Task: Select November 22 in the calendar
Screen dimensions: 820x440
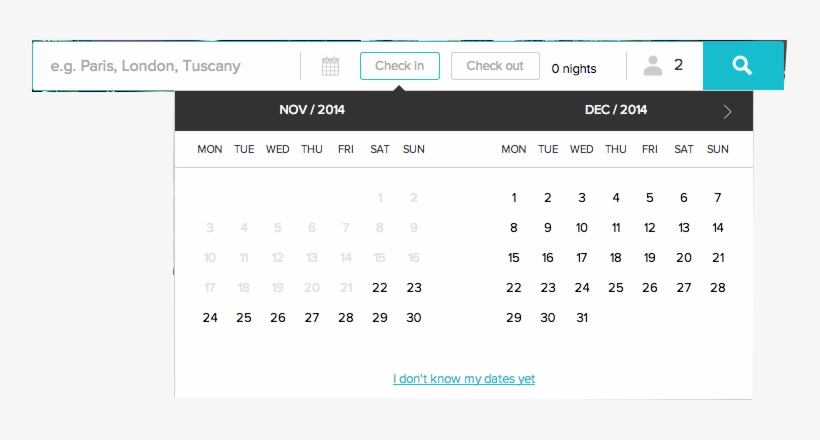Action: 379,288
